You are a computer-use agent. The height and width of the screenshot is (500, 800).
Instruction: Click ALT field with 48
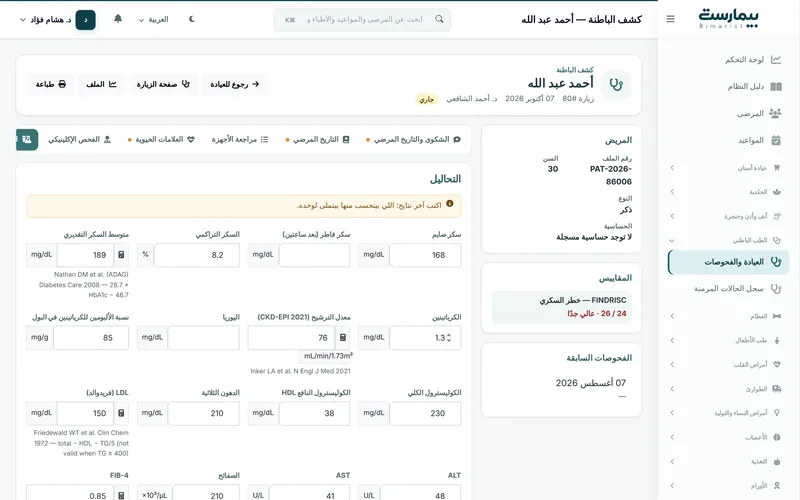[420, 492]
